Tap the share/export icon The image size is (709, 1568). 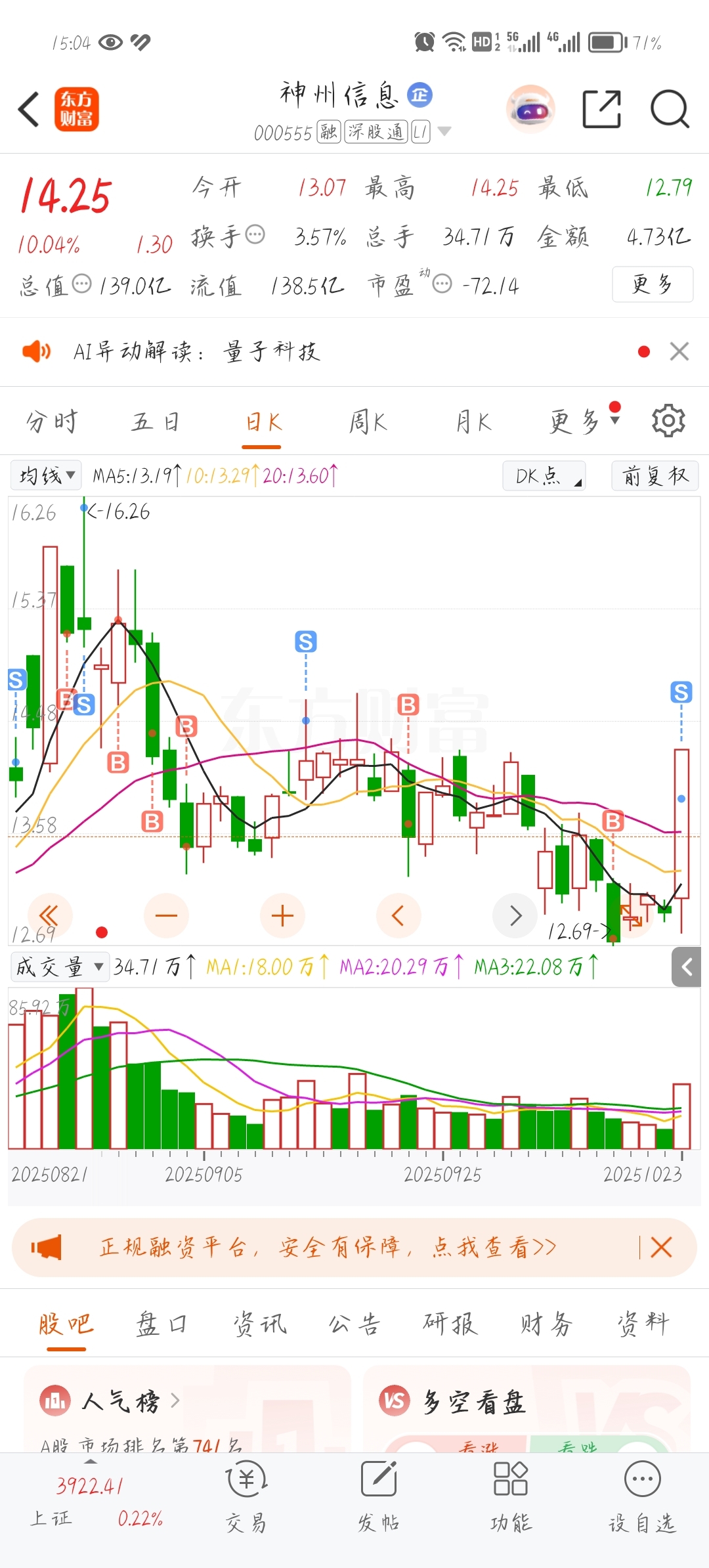pos(602,109)
